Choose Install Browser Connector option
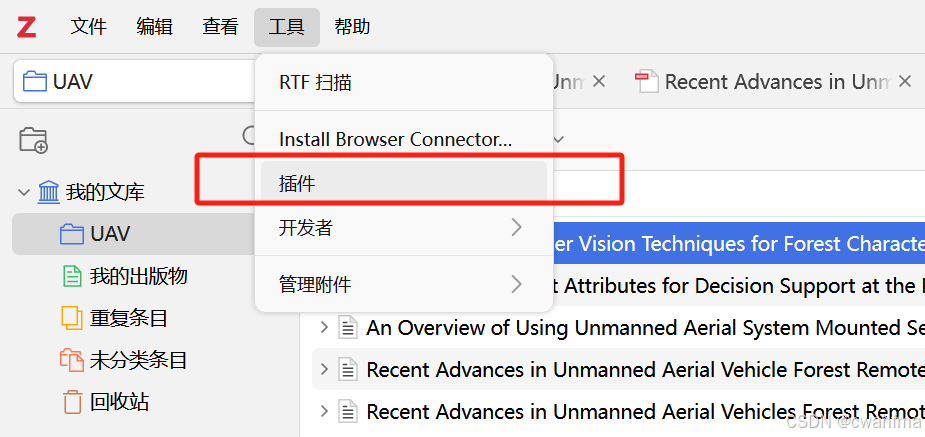Viewport: 925px width, 437px height. point(395,140)
